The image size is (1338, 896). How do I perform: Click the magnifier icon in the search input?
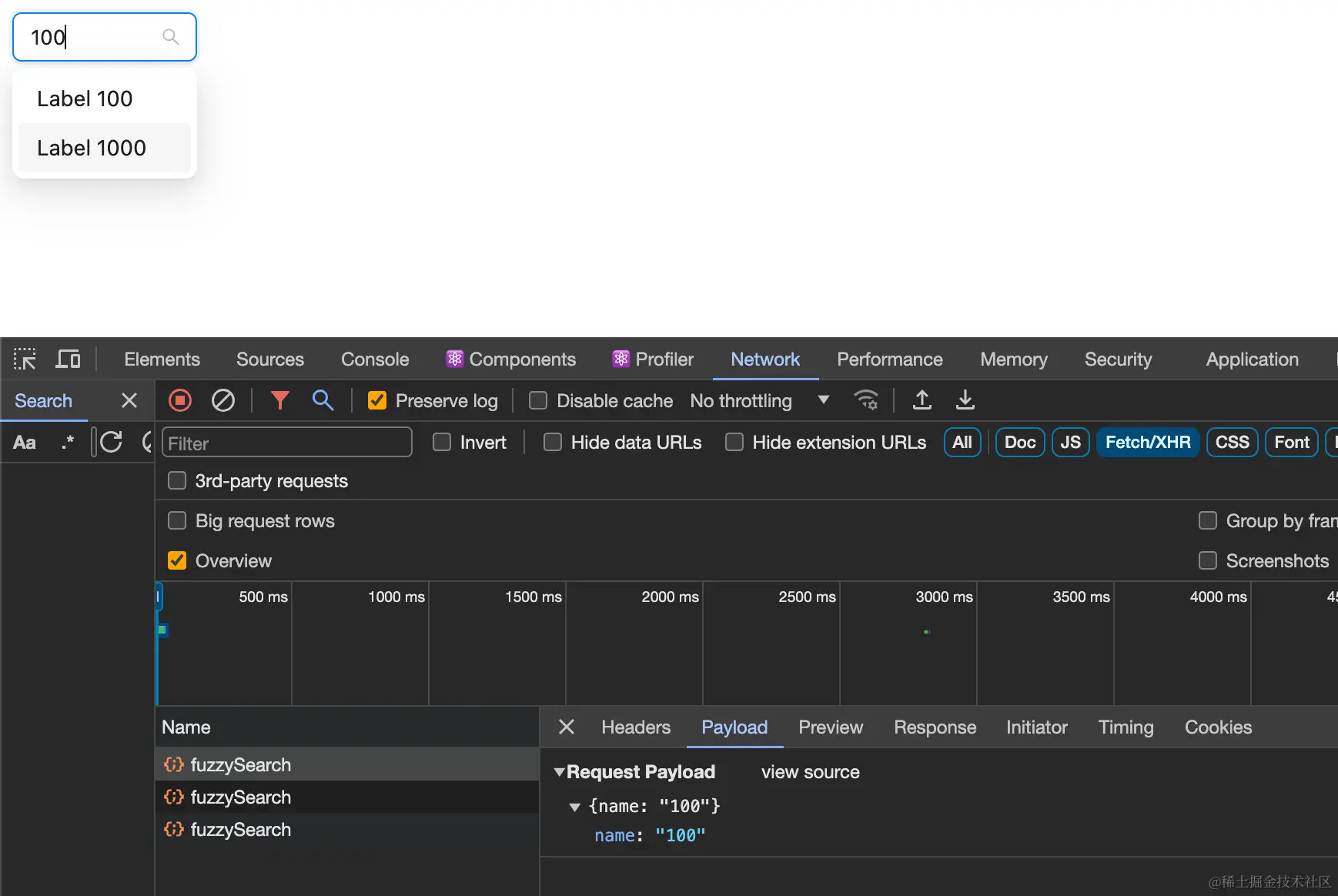[x=170, y=37]
